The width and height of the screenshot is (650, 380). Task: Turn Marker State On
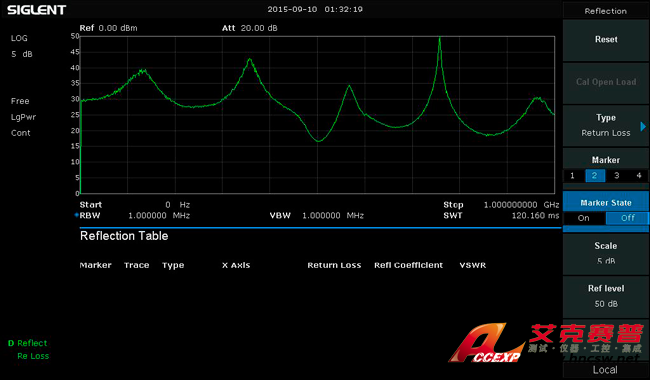(584, 218)
